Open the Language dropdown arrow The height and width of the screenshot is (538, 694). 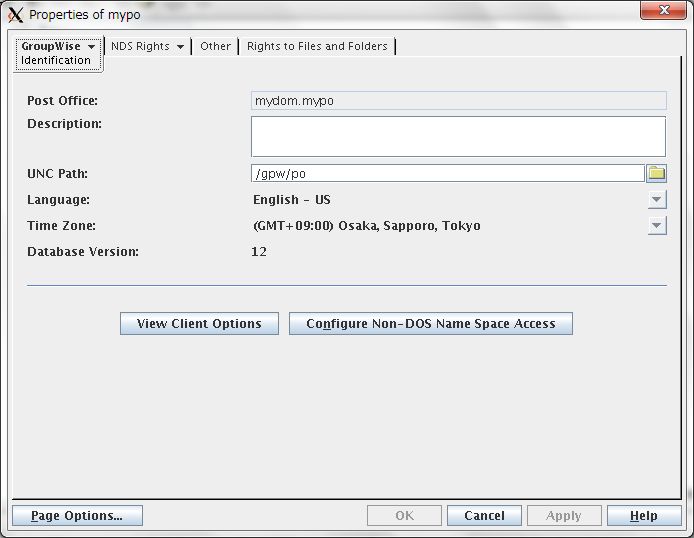[x=657, y=200]
